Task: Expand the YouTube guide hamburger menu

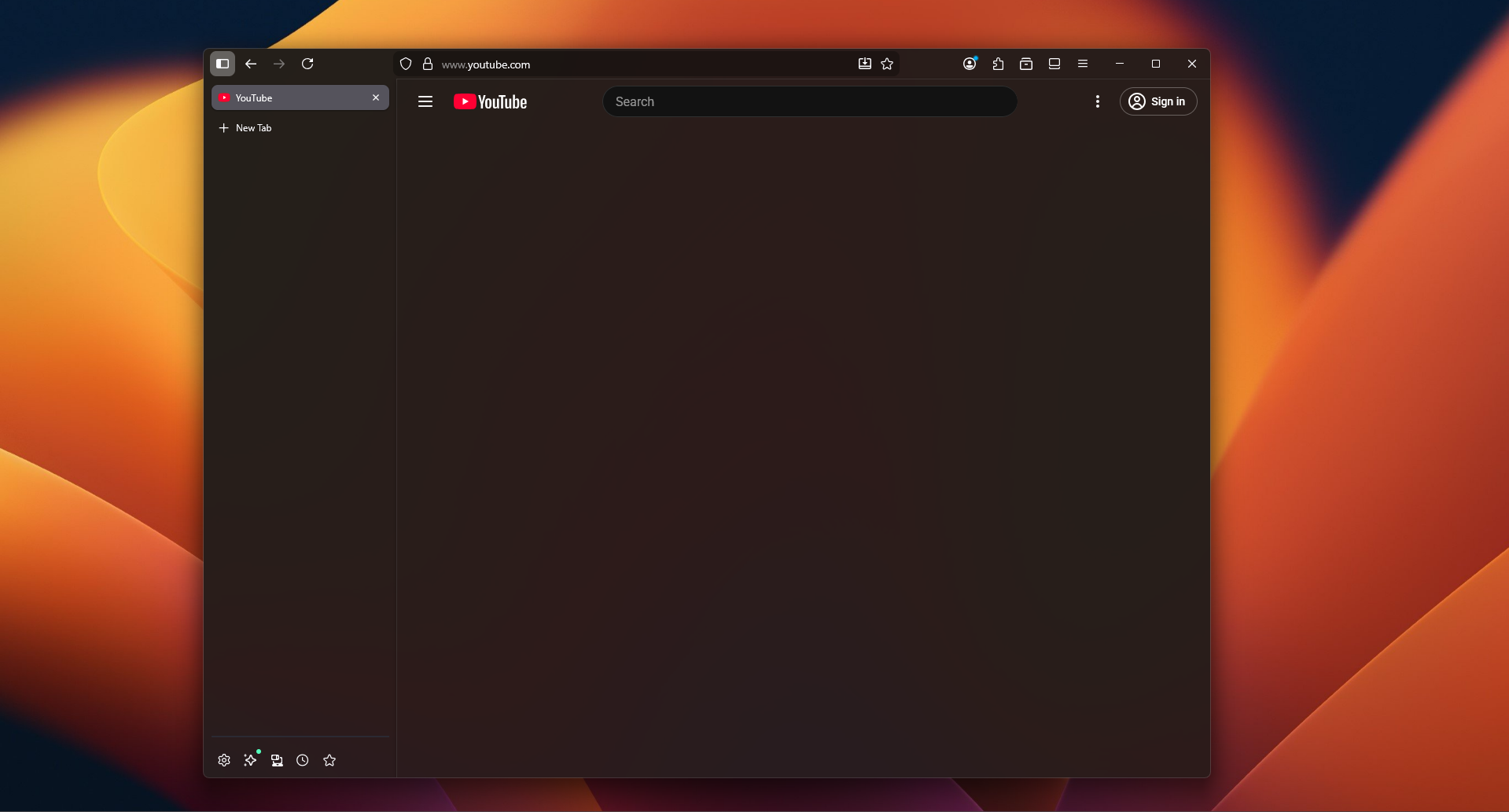Action: point(425,101)
